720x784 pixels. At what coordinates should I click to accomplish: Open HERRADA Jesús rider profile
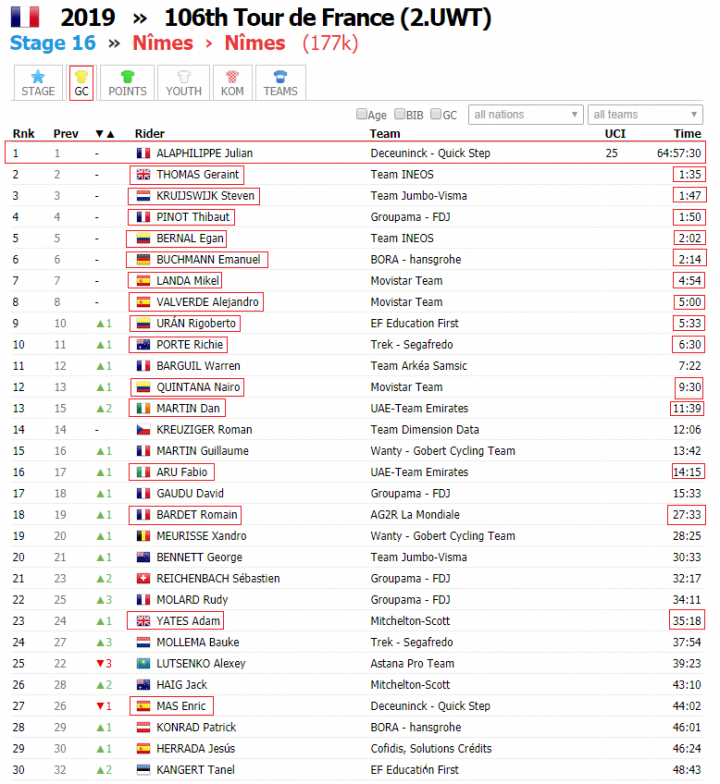pyautogui.click(x=196, y=748)
